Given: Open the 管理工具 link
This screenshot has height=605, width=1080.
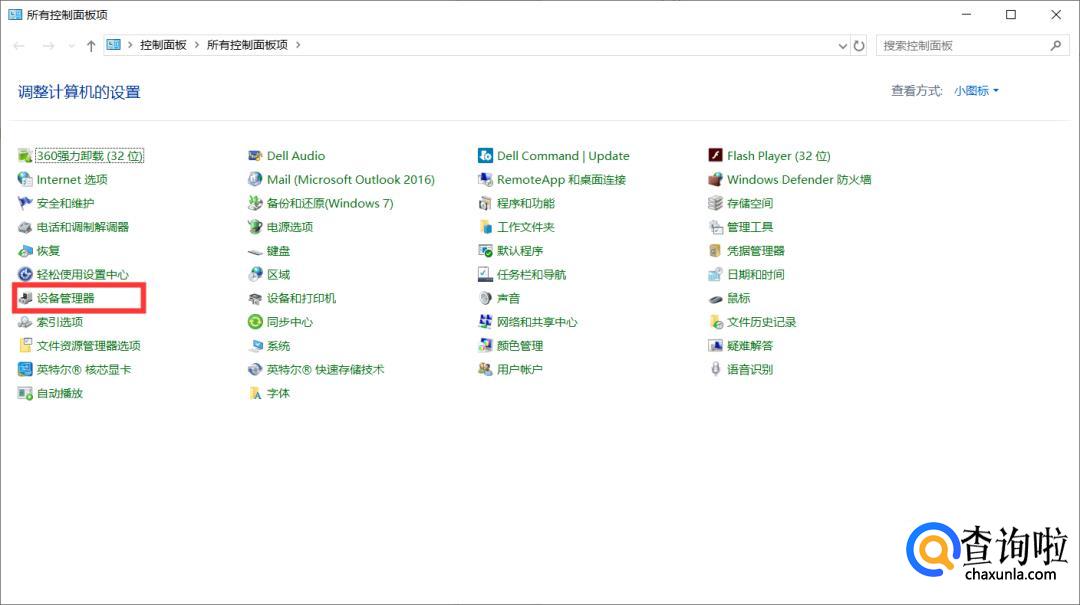Looking at the screenshot, I should click(x=749, y=227).
